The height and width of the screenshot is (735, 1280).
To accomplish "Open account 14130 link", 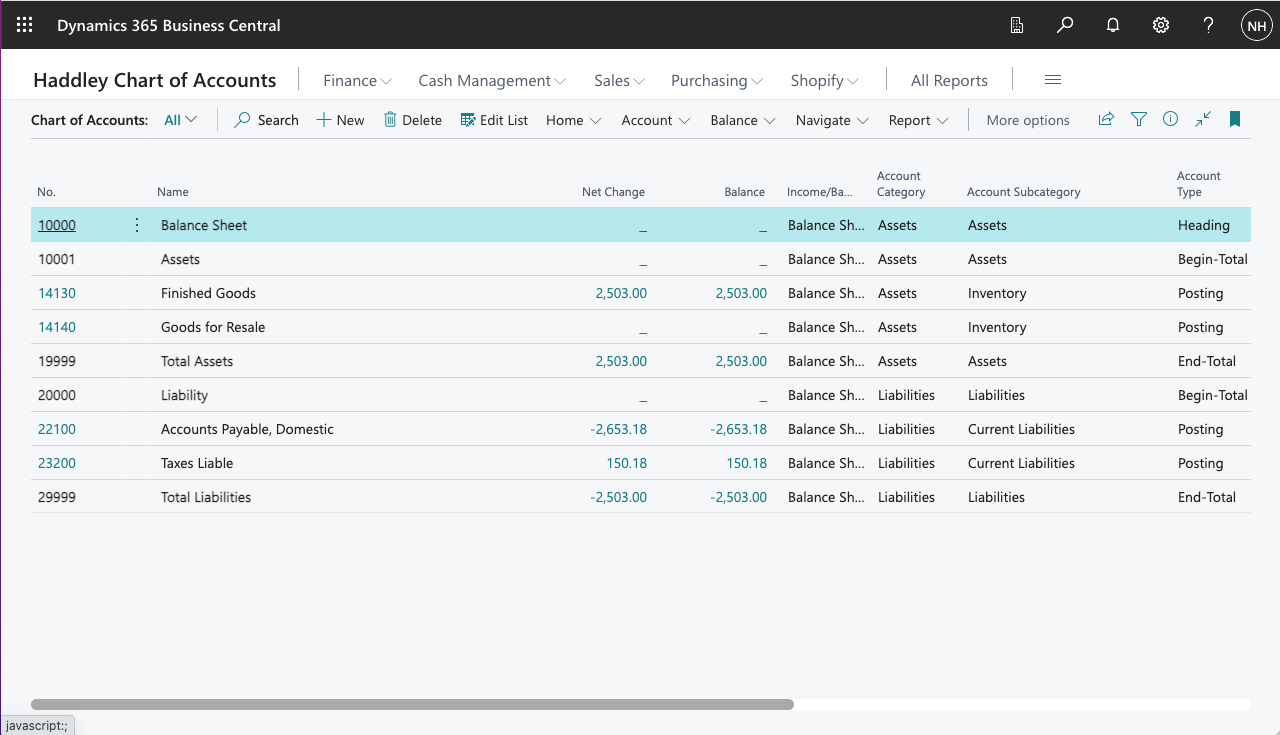I will click(x=57, y=293).
